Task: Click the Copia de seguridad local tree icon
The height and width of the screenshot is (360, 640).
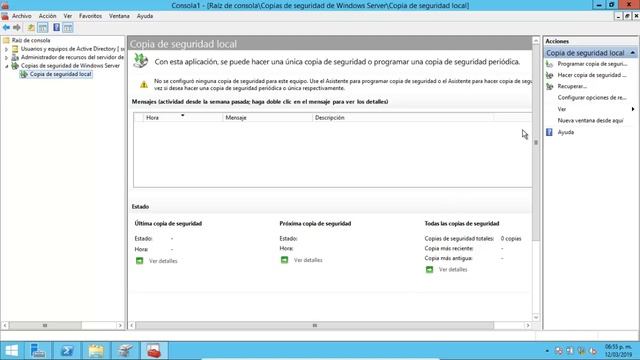Action: coord(24,74)
